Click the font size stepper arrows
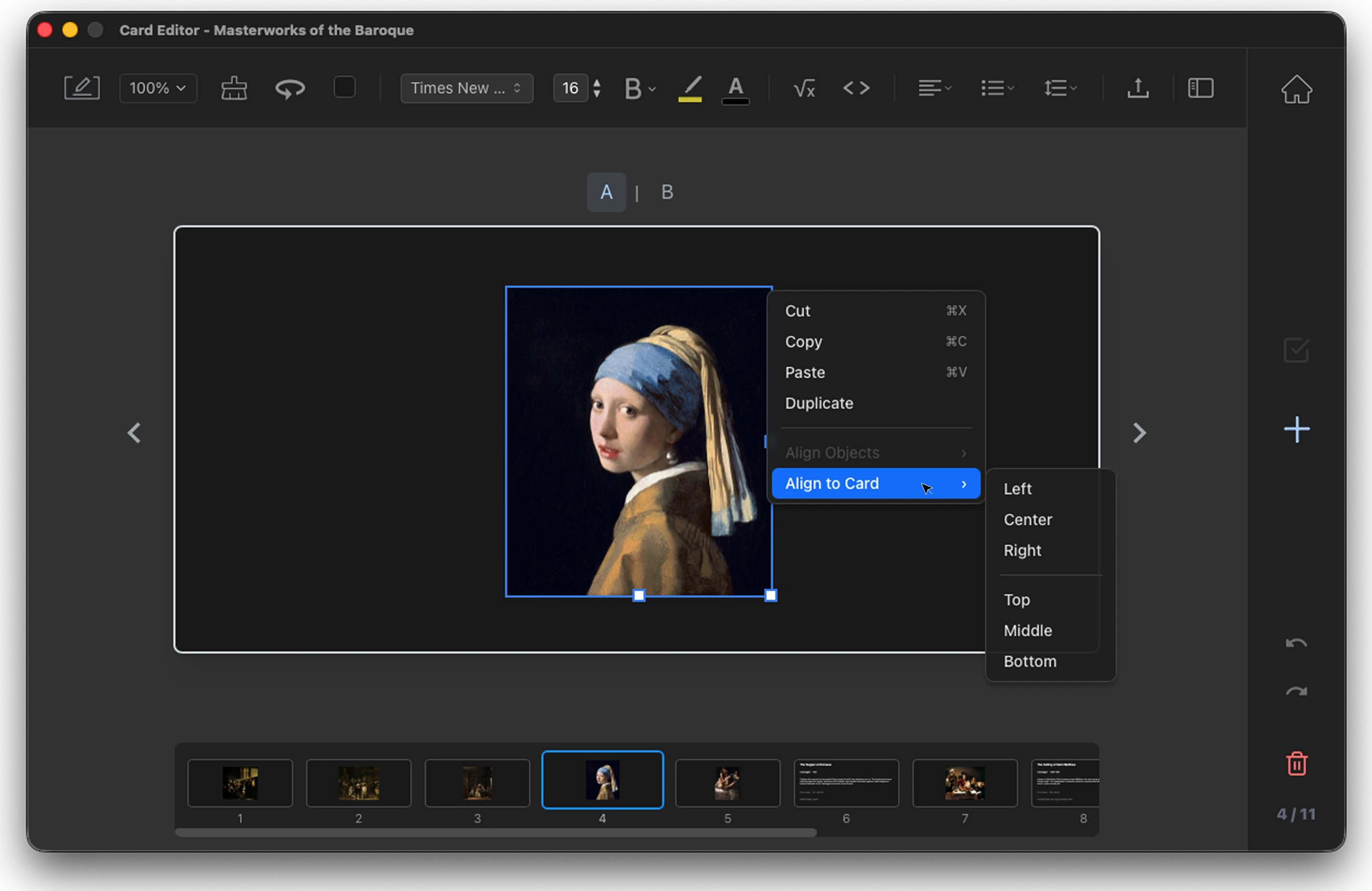1372x891 pixels. (596, 88)
